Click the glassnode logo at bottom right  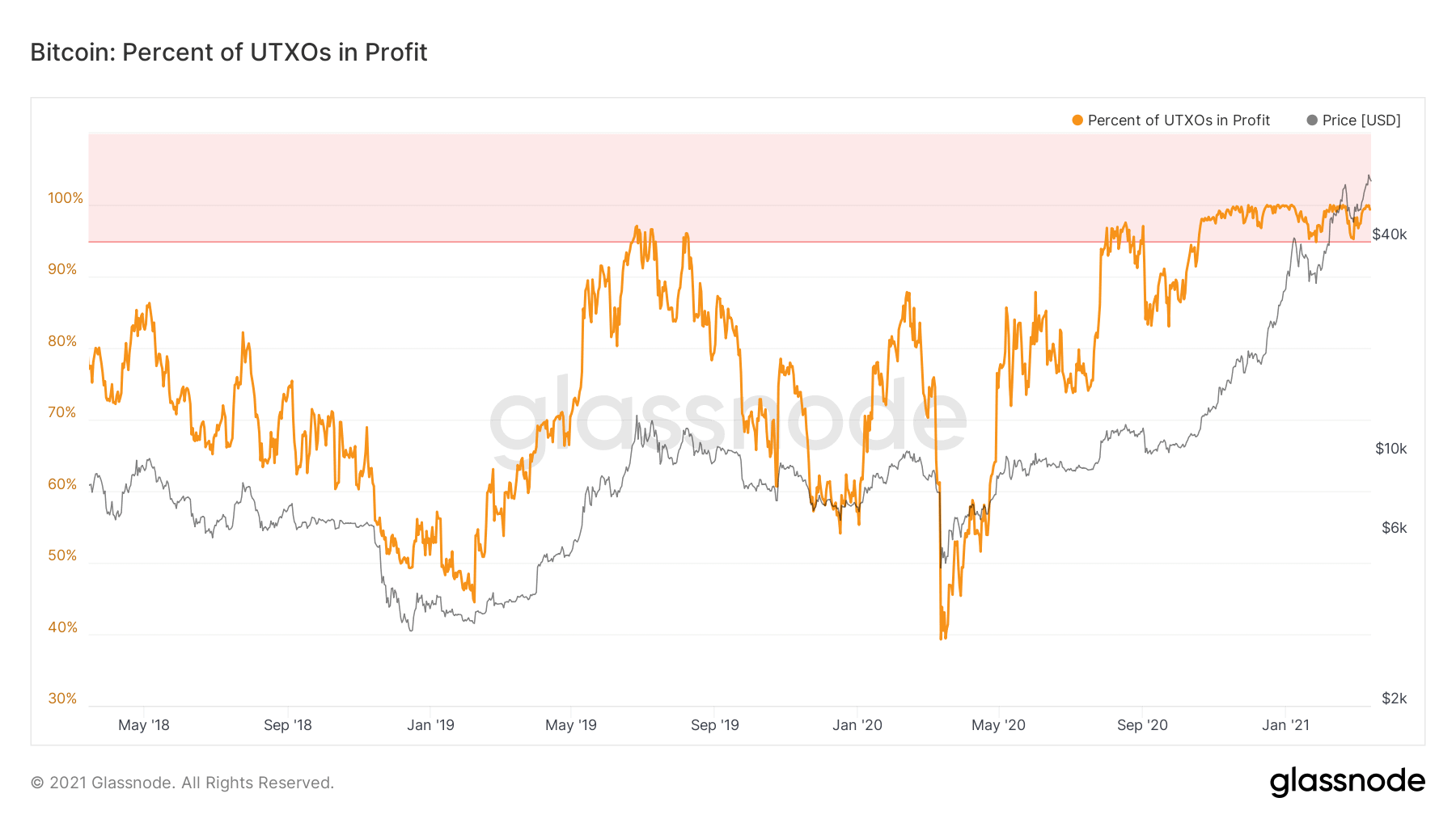pyautogui.click(x=1347, y=782)
